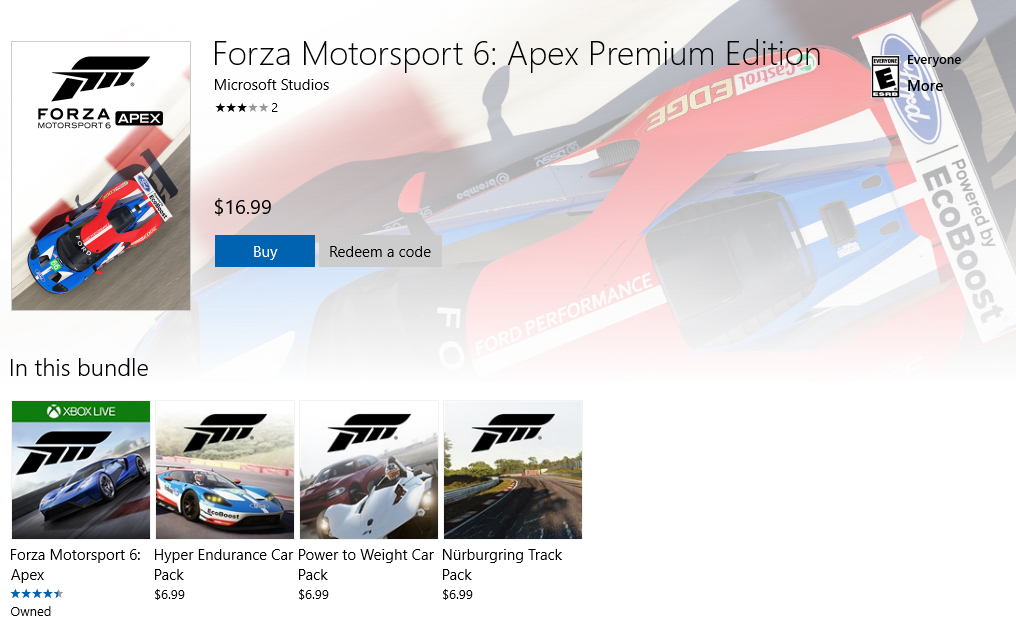Open the More rating details link
1016x626 pixels.
tap(925, 86)
